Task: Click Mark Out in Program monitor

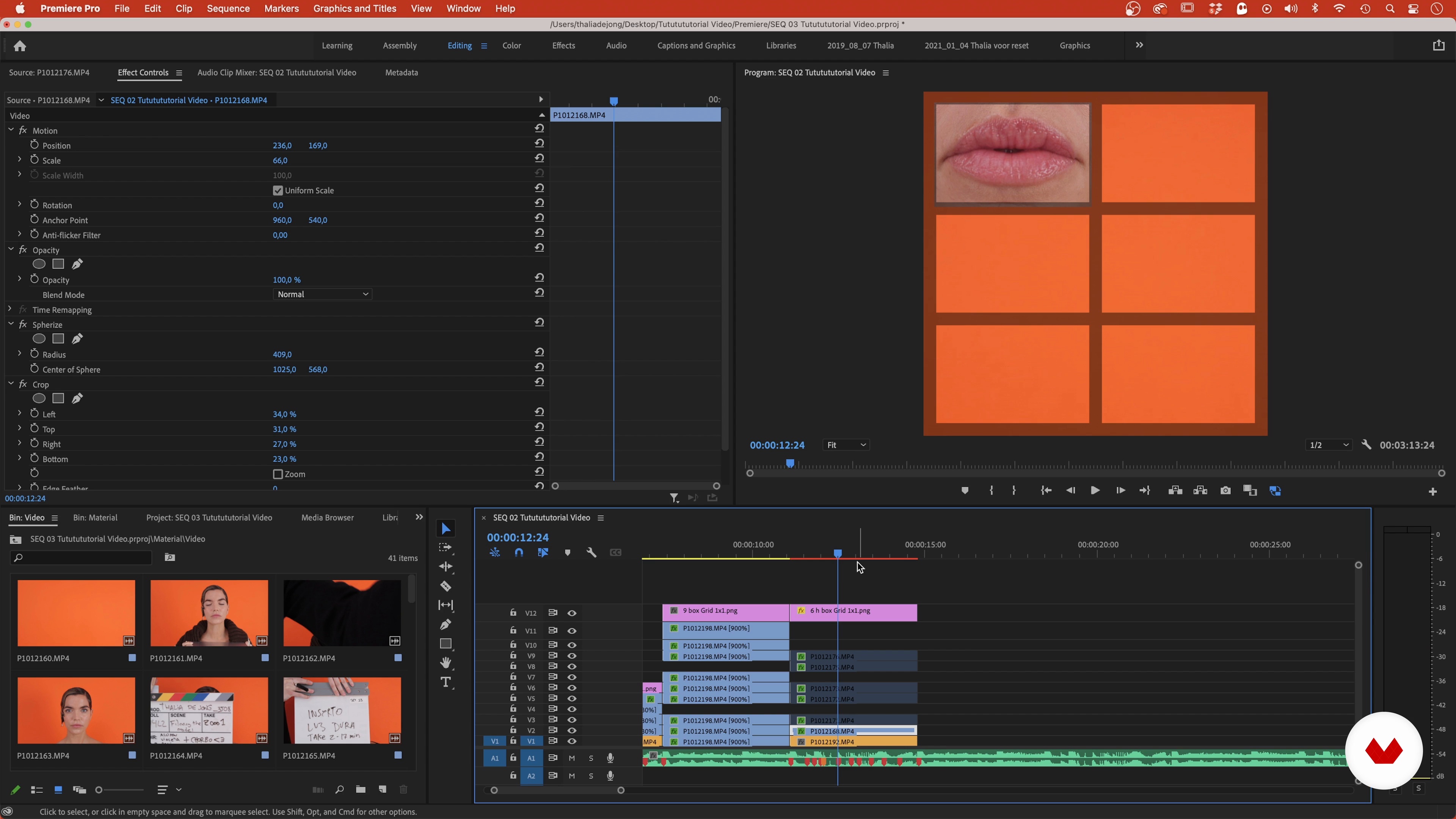Action: click(x=1014, y=491)
